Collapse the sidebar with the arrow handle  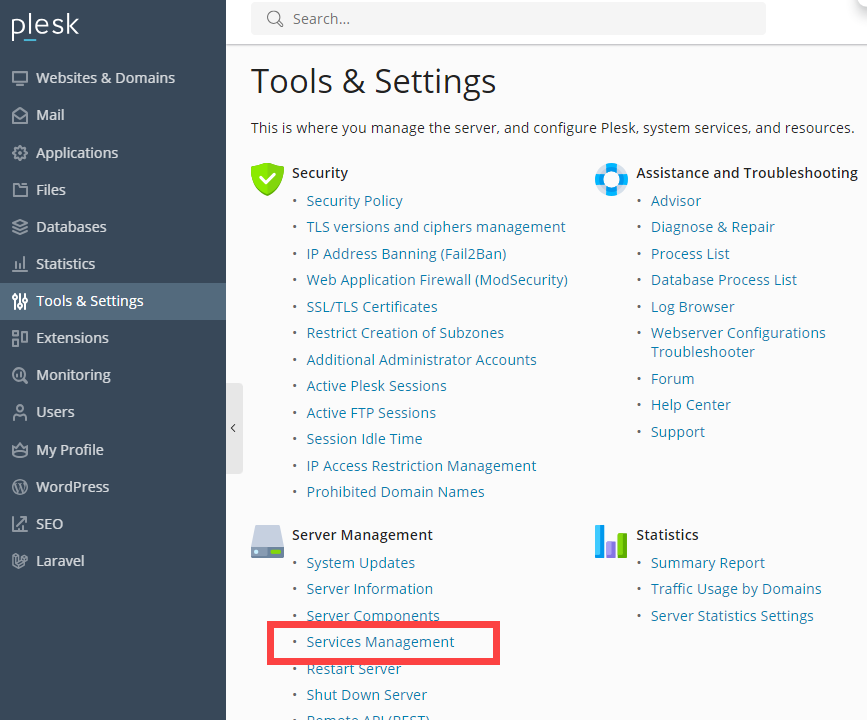234,428
